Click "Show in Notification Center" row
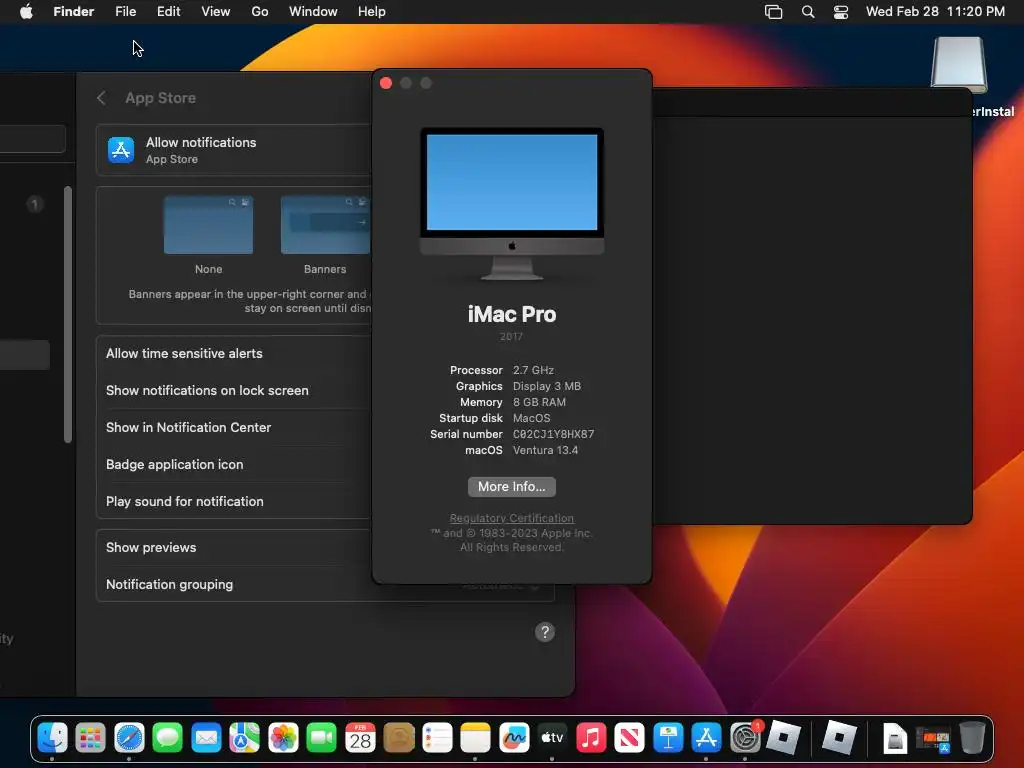 [x=234, y=427]
